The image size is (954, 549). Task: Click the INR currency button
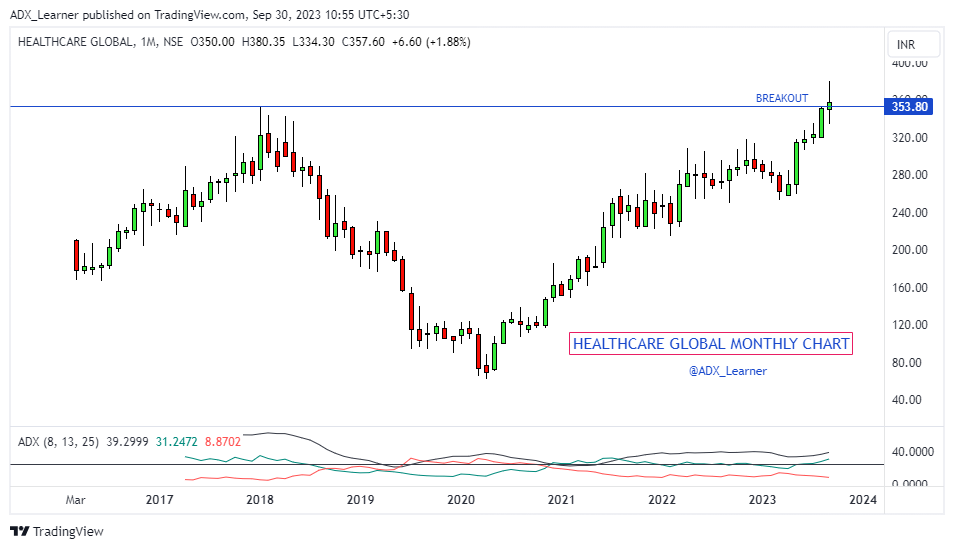point(913,44)
